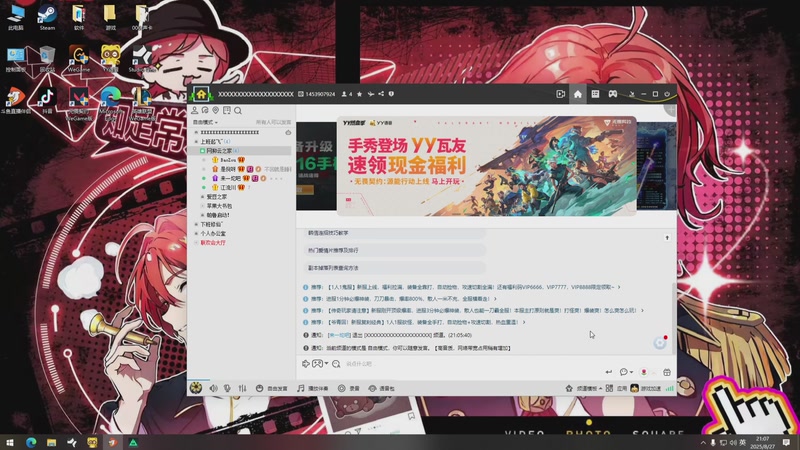This screenshot has width=800, height=450.
Task: Select the Home tab icon in the YY header
Action: (x=578, y=94)
